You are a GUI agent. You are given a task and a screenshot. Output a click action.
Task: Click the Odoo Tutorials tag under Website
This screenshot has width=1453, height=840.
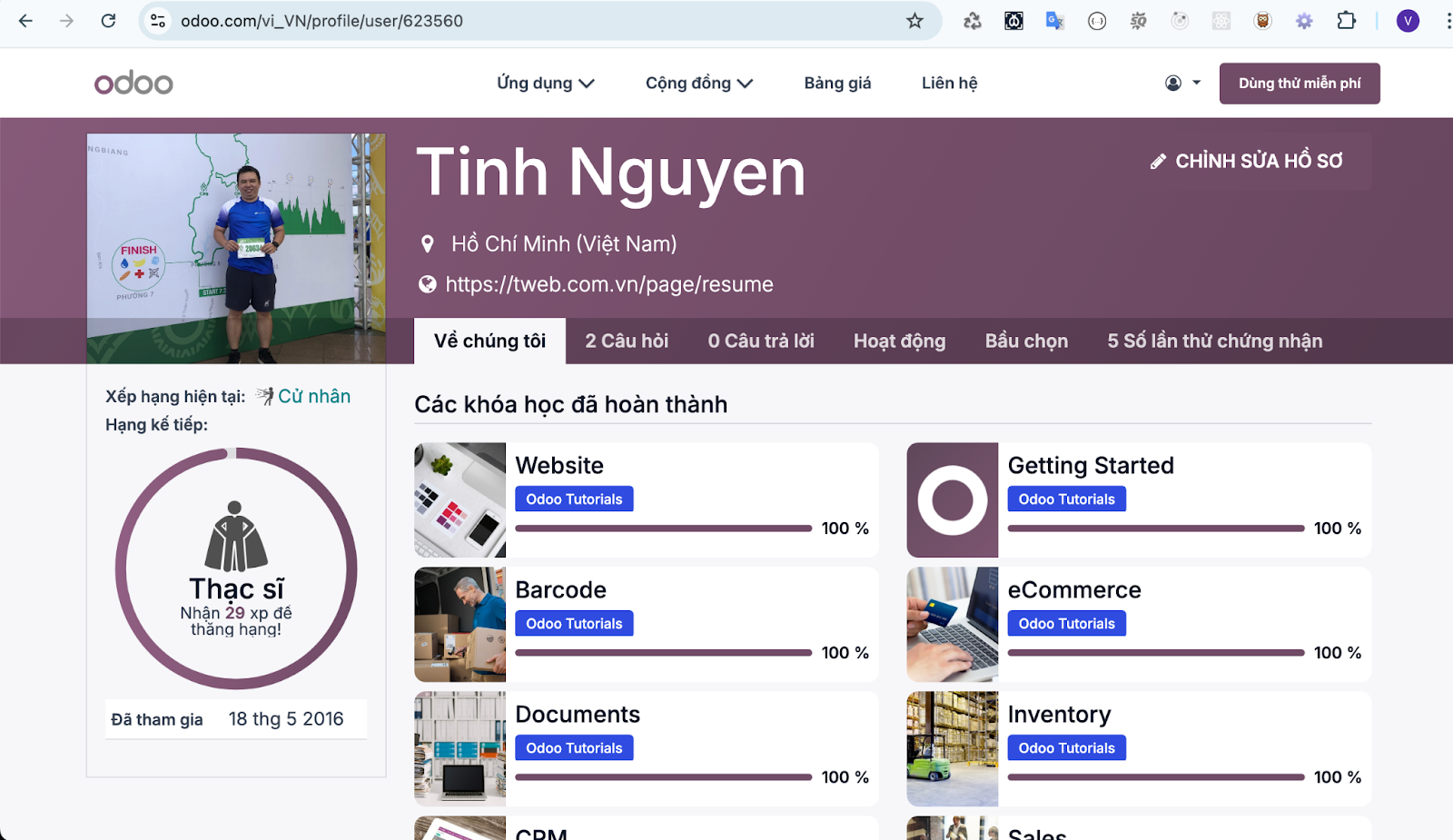[574, 499]
